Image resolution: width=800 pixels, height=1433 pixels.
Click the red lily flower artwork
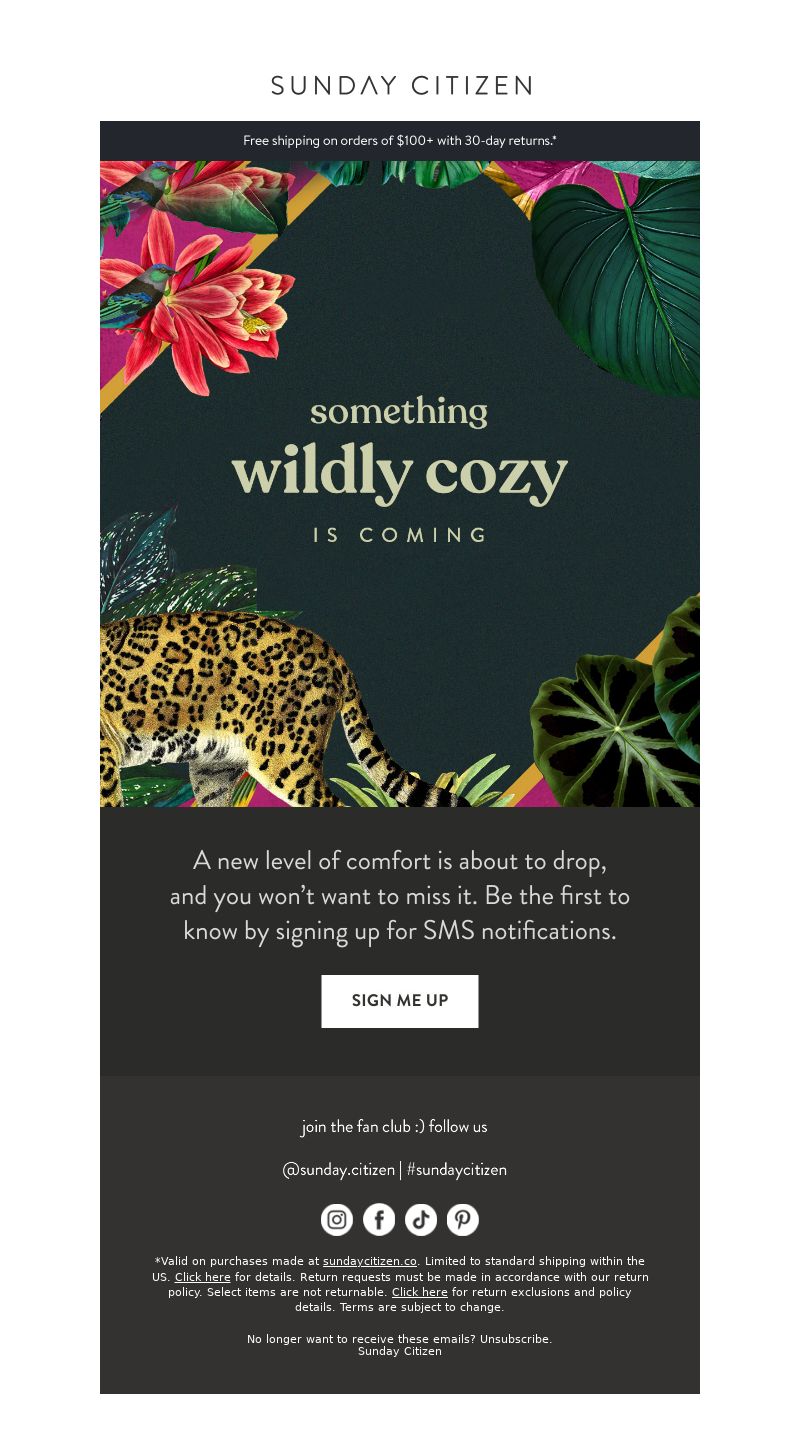click(x=200, y=290)
